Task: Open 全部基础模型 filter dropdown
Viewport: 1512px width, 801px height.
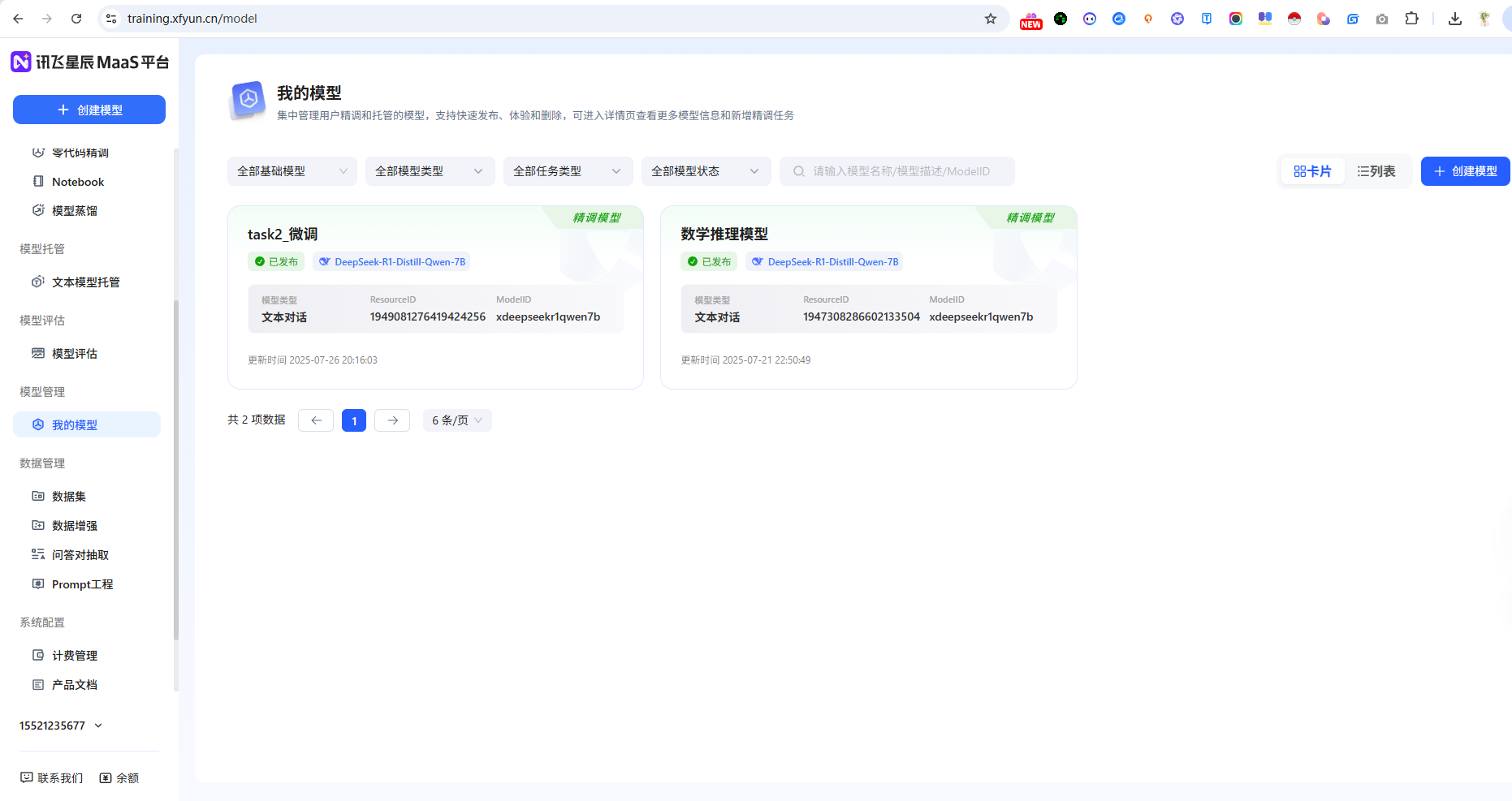Action: [x=292, y=171]
